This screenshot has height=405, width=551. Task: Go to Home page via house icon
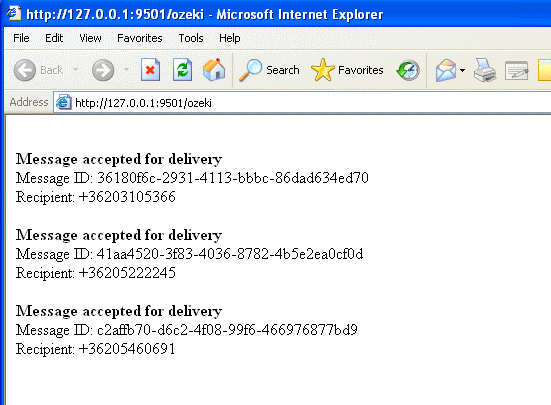(214, 70)
